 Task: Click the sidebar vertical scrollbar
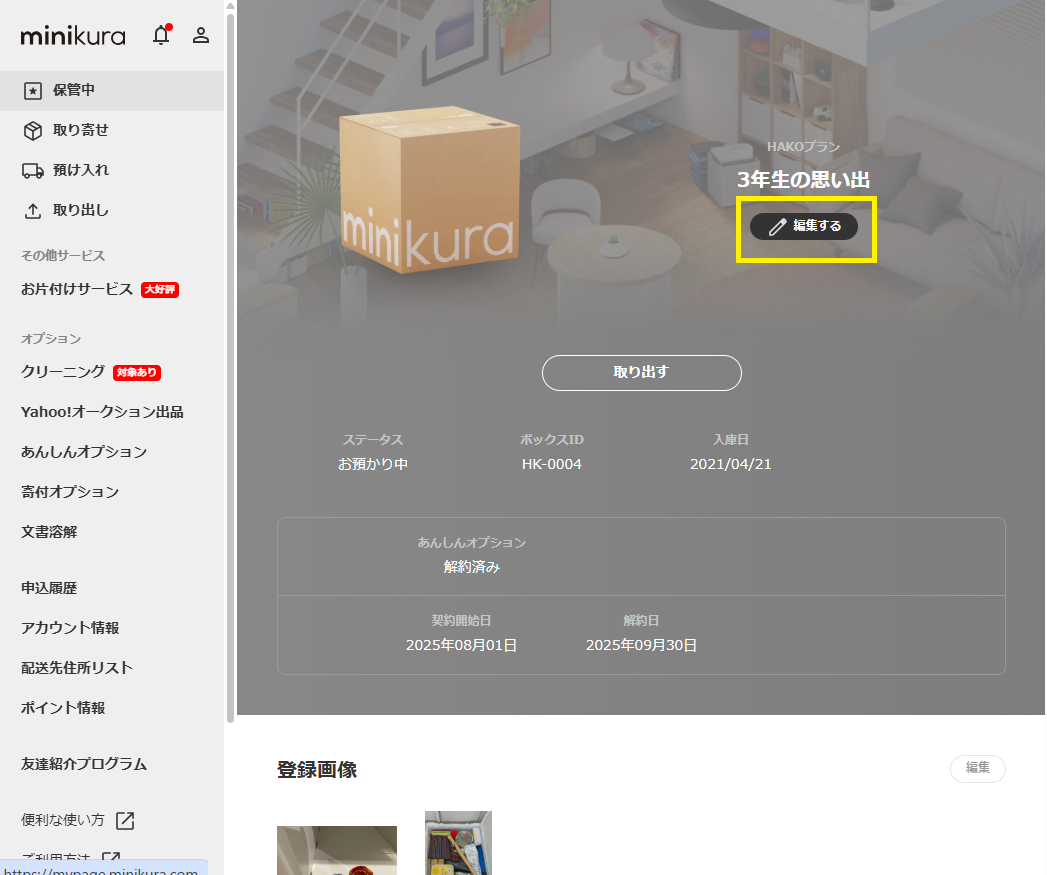230,367
